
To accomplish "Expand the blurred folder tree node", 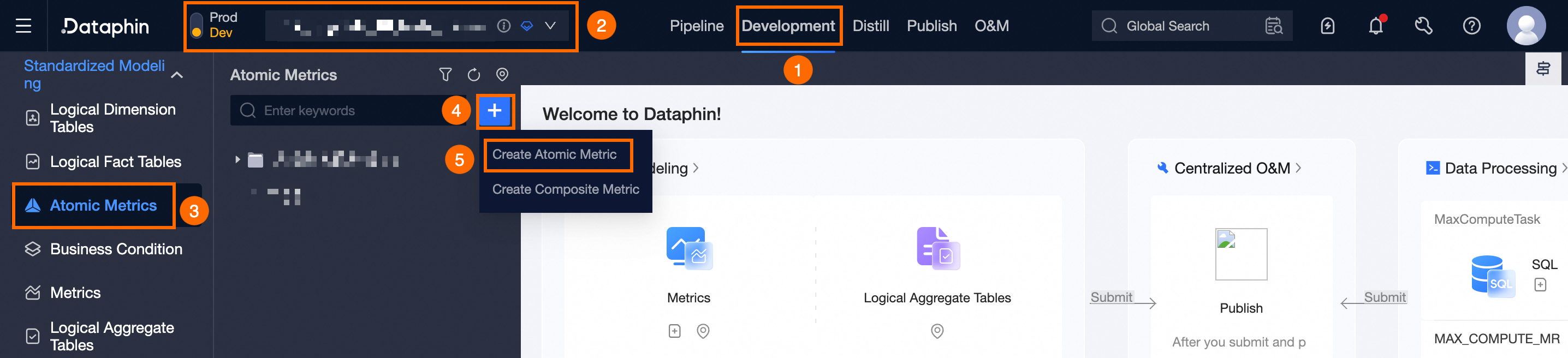I will point(237,160).
